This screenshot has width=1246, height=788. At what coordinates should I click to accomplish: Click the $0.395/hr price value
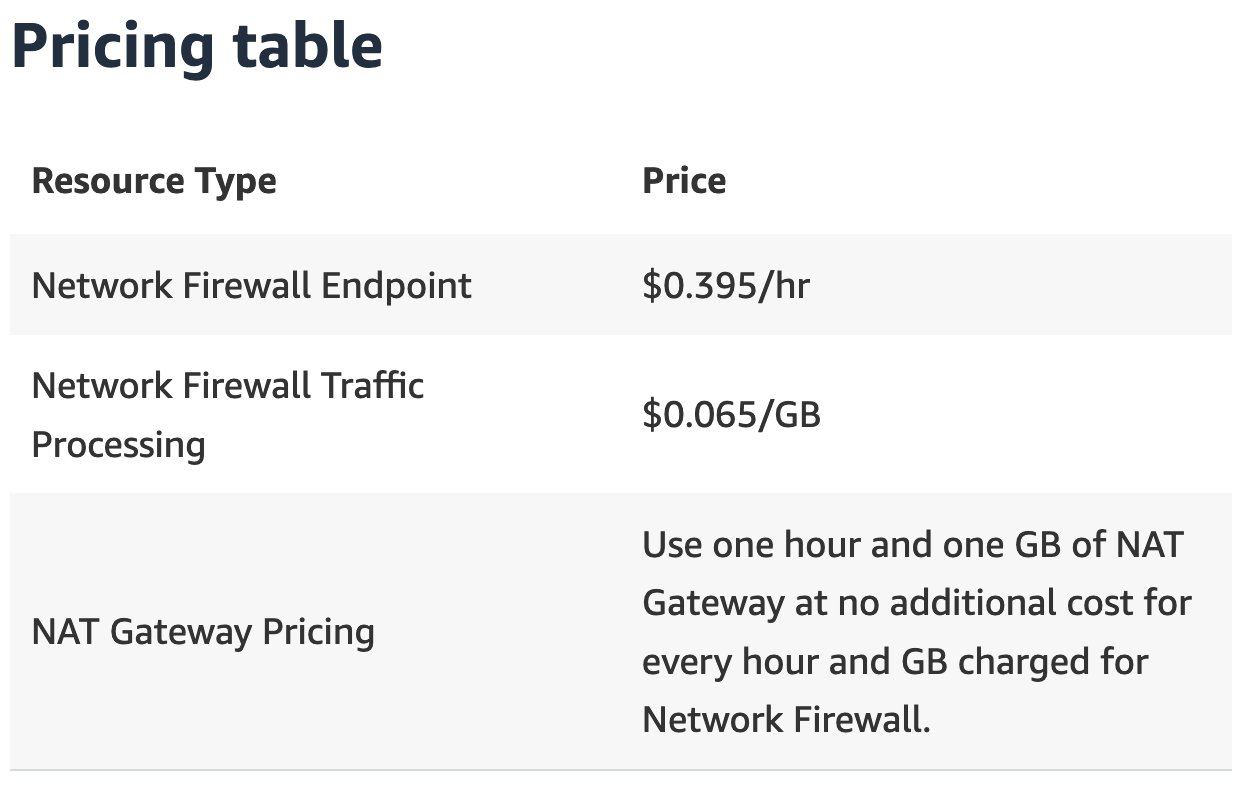tap(725, 286)
